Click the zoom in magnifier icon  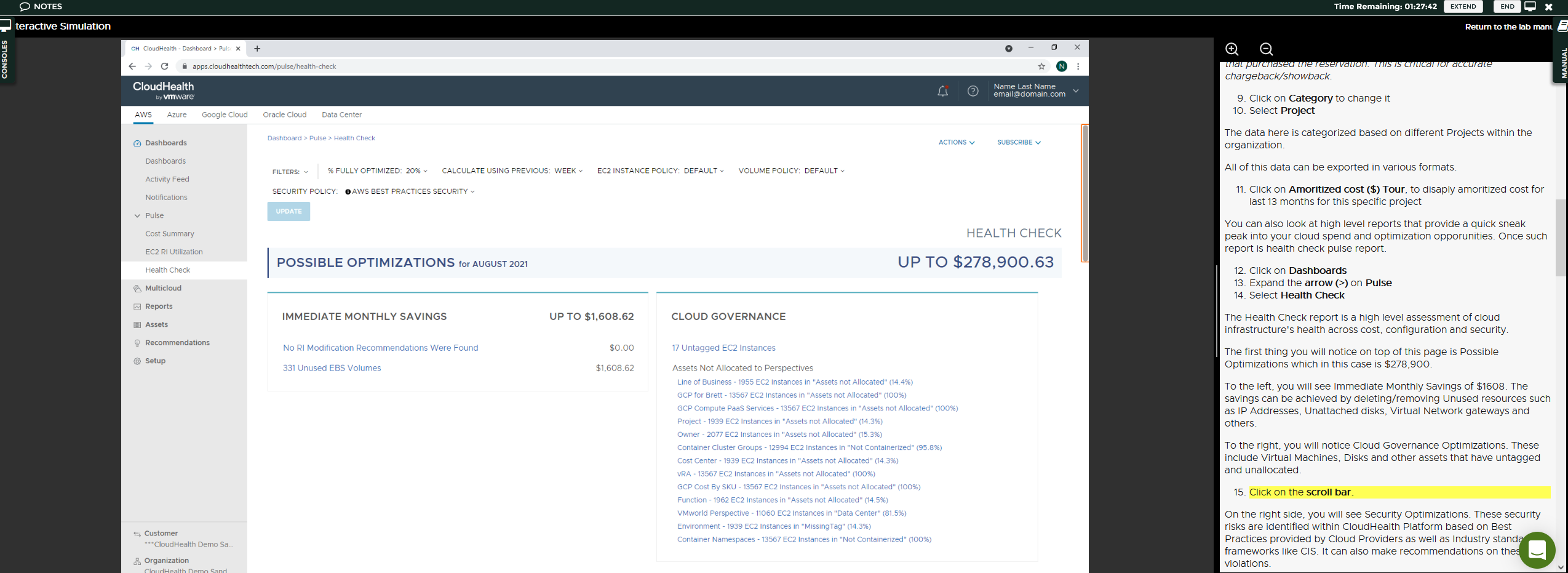[1232, 49]
